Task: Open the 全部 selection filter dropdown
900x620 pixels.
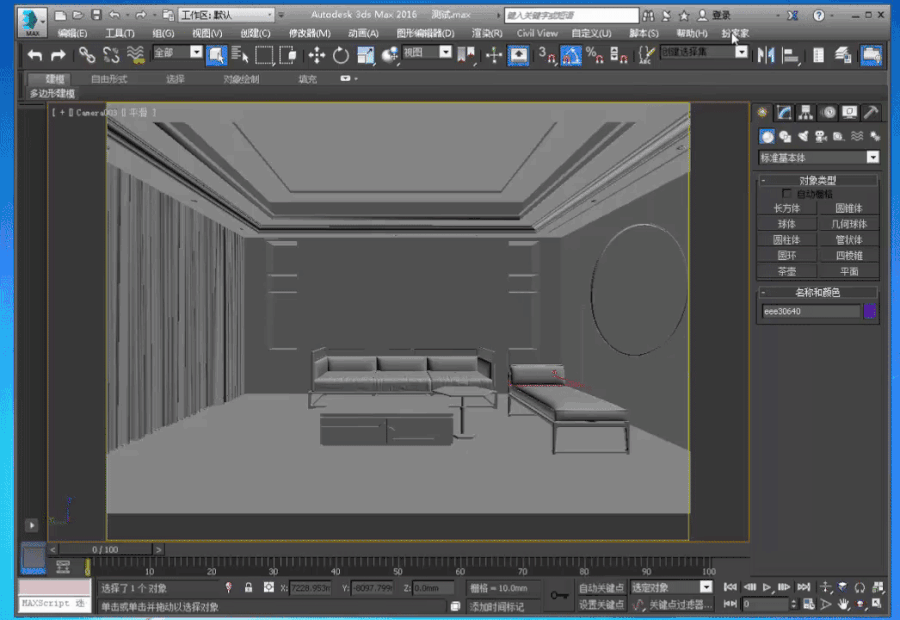Action: click(177, 52)
